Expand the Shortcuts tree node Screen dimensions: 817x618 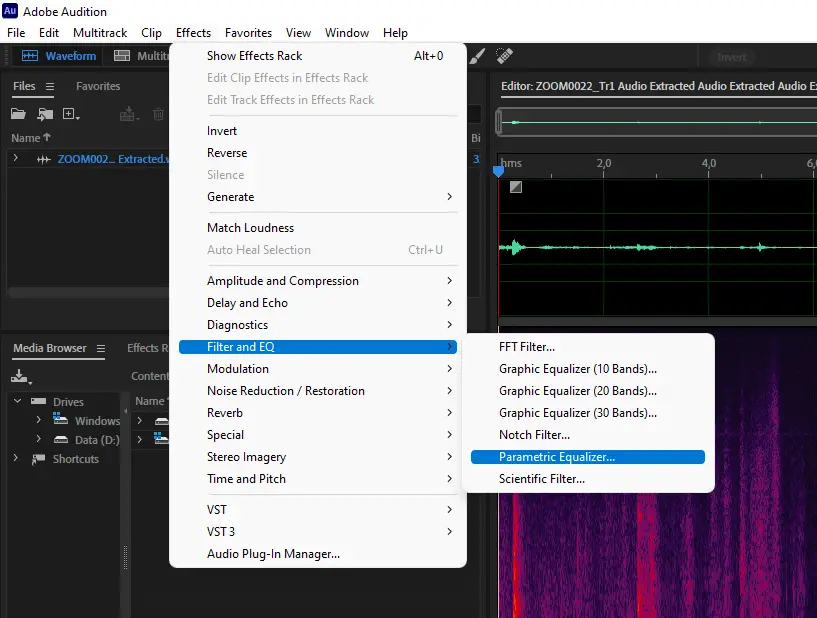point(16,458)
